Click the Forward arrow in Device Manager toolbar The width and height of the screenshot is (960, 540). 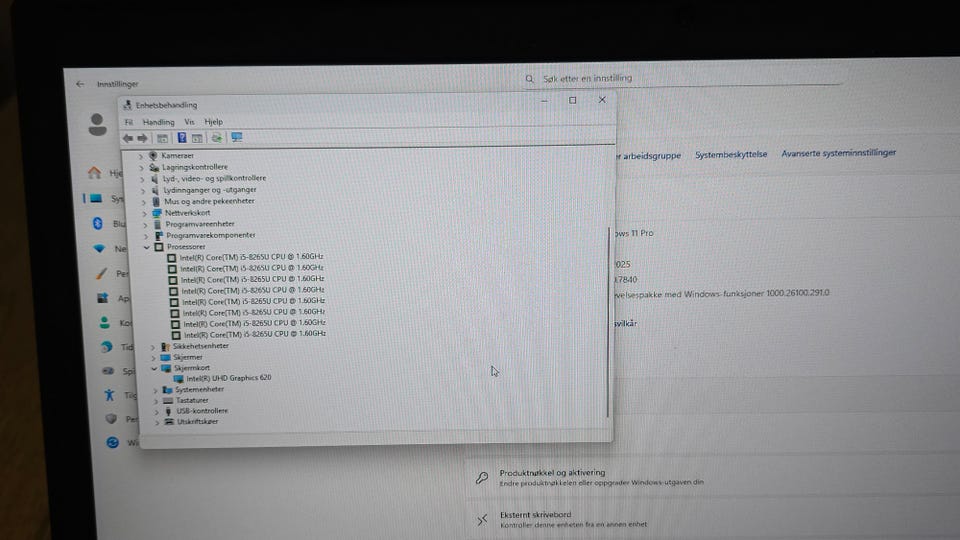(x=143, y=138)
